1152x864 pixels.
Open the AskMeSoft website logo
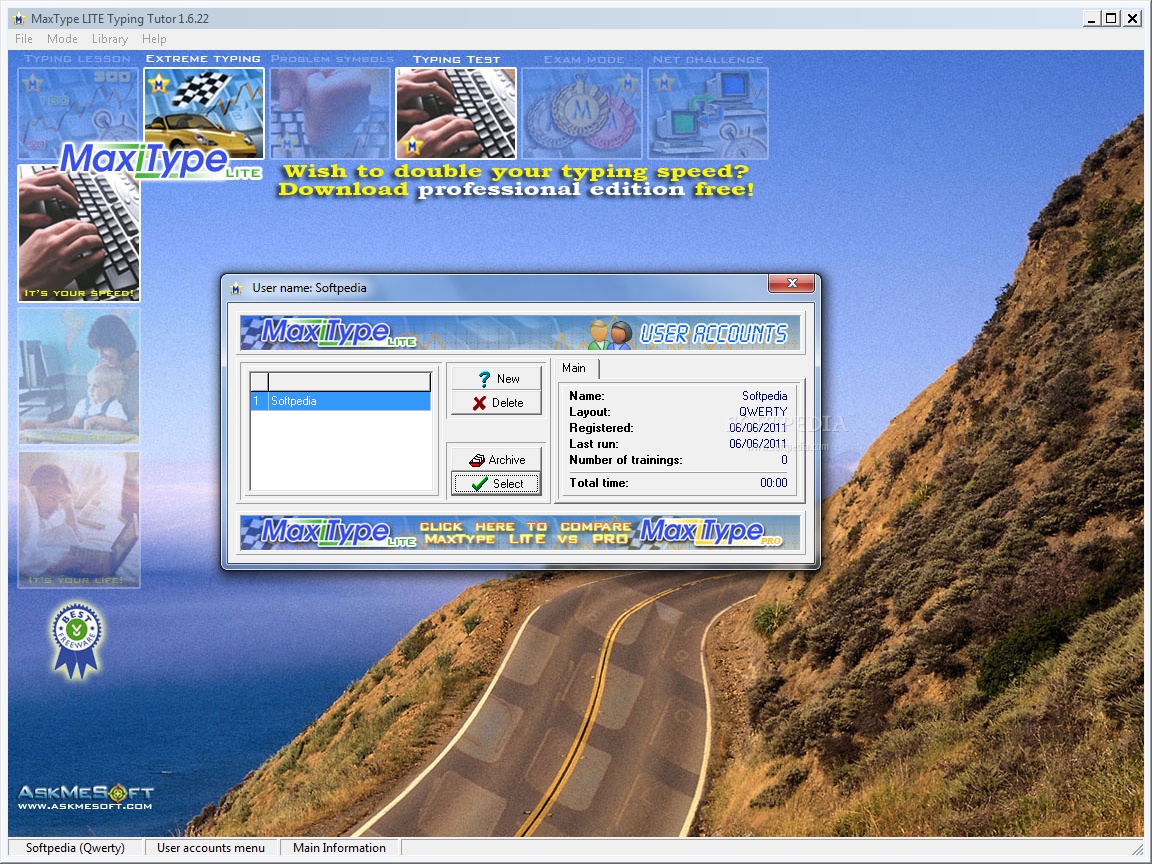pyautogui.click(x=84, y=797)
